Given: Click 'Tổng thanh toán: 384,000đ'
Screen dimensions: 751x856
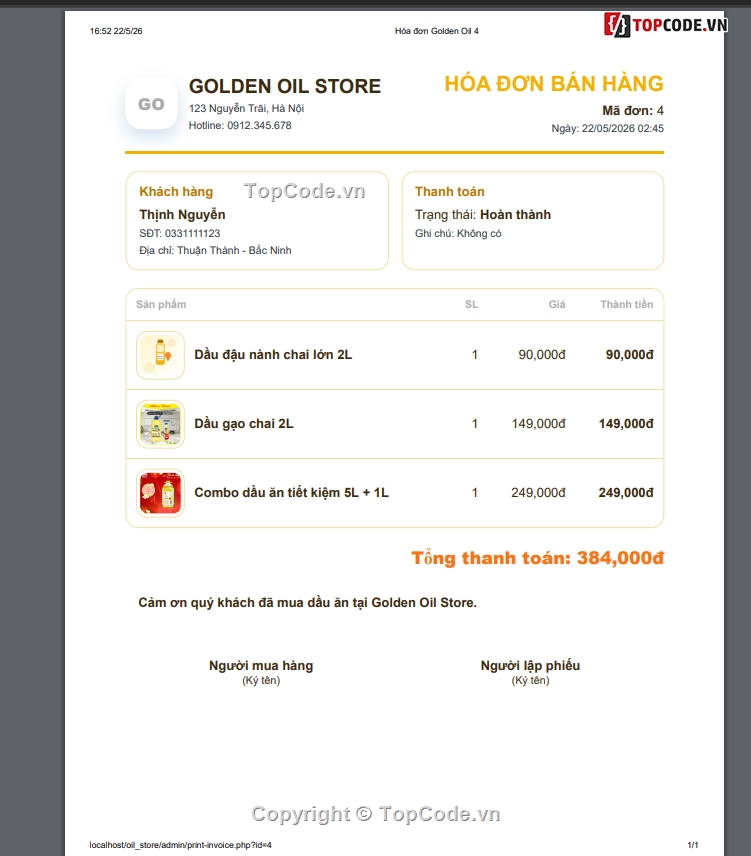Looking at the screenshot, I should pyautogui.click(x=538, y=558).
